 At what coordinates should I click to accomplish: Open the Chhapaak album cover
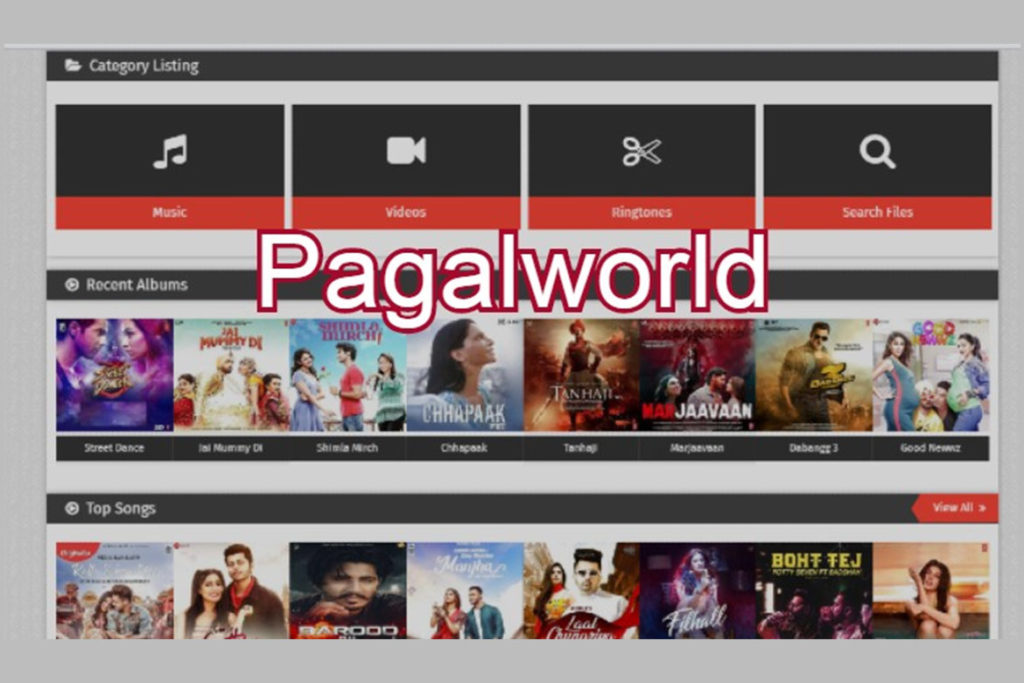(x=465, y=375)
